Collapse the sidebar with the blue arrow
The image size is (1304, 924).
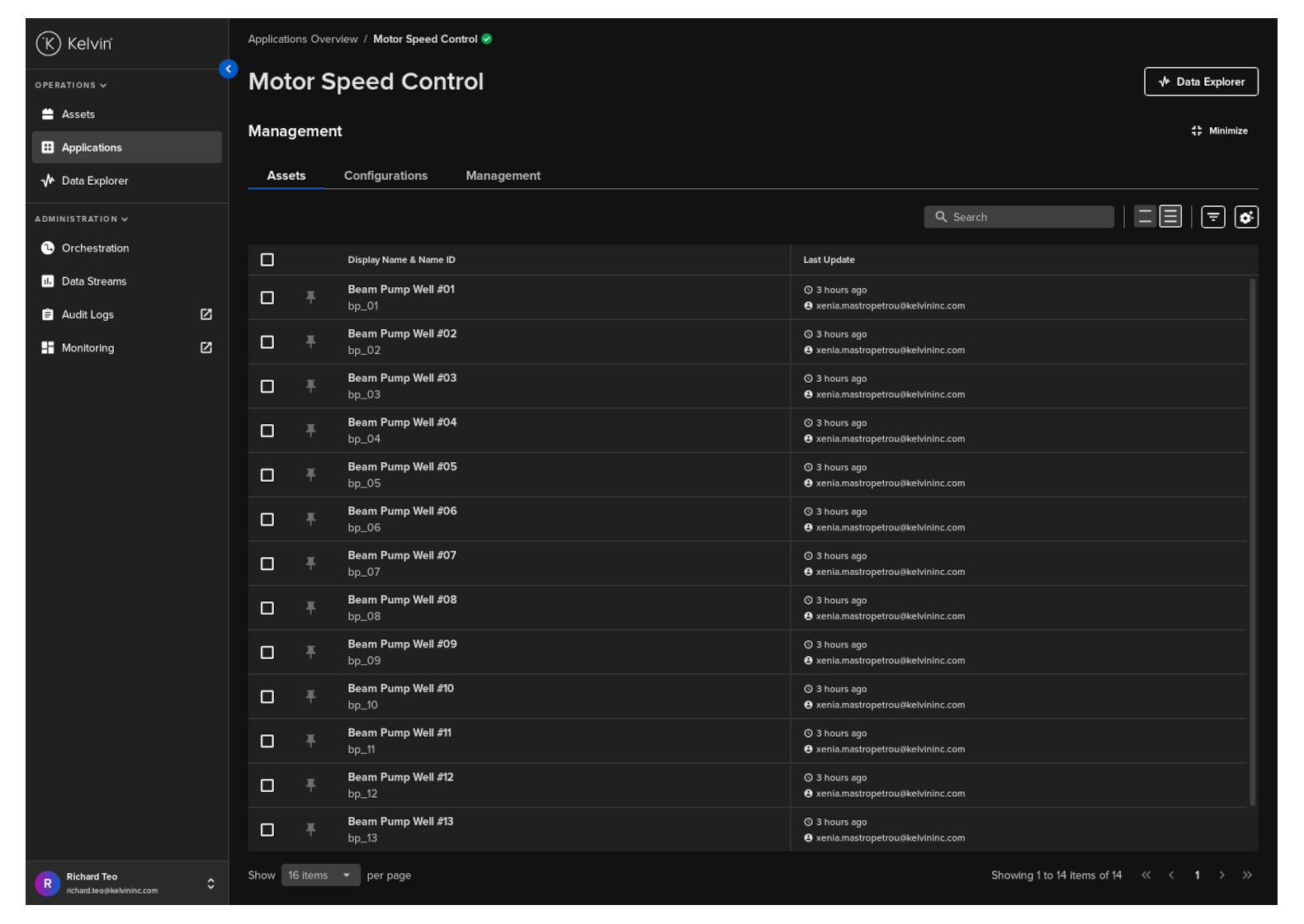[x=229, y=69]
